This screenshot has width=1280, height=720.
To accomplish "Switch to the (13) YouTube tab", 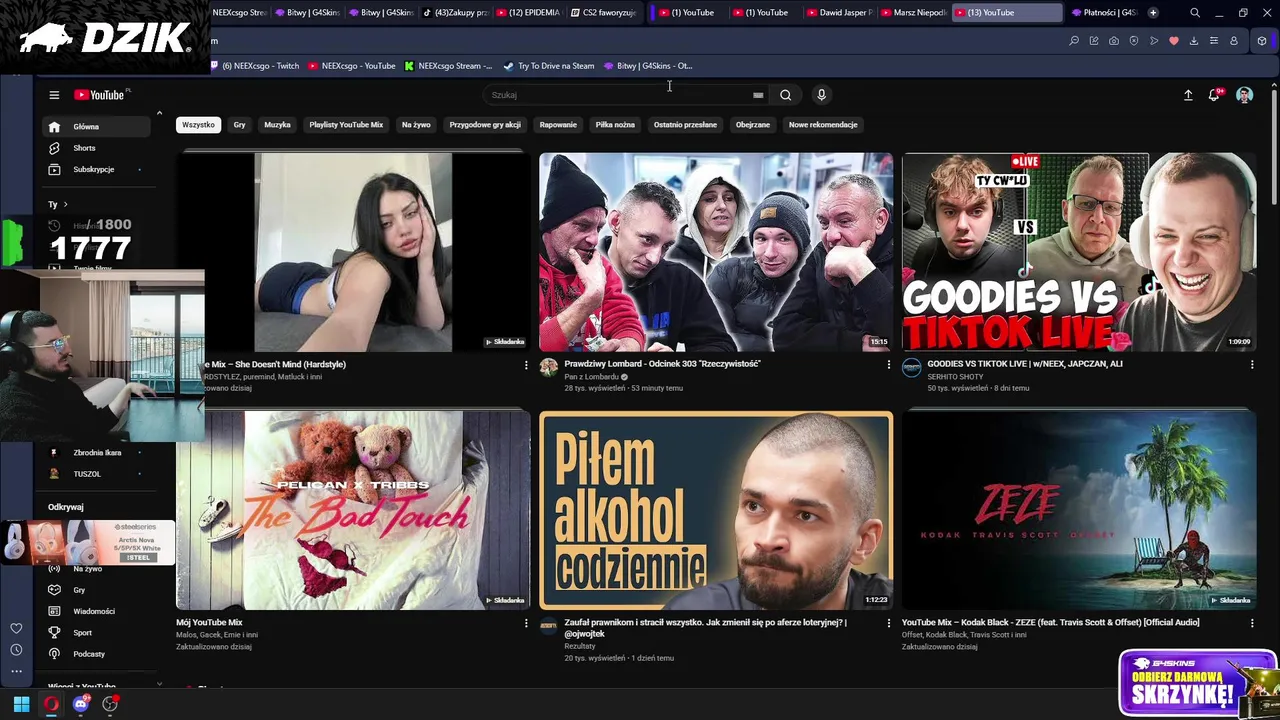I will tap(1007, 13).
